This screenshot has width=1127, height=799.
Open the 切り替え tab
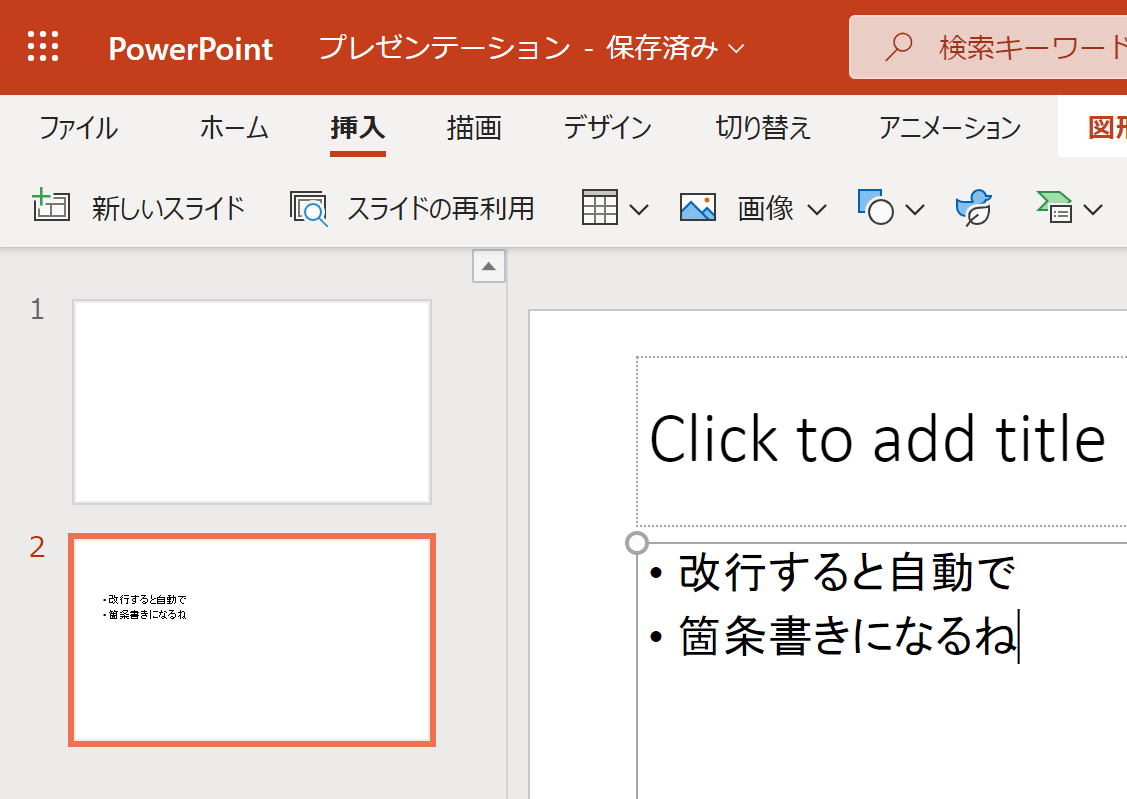763,128
